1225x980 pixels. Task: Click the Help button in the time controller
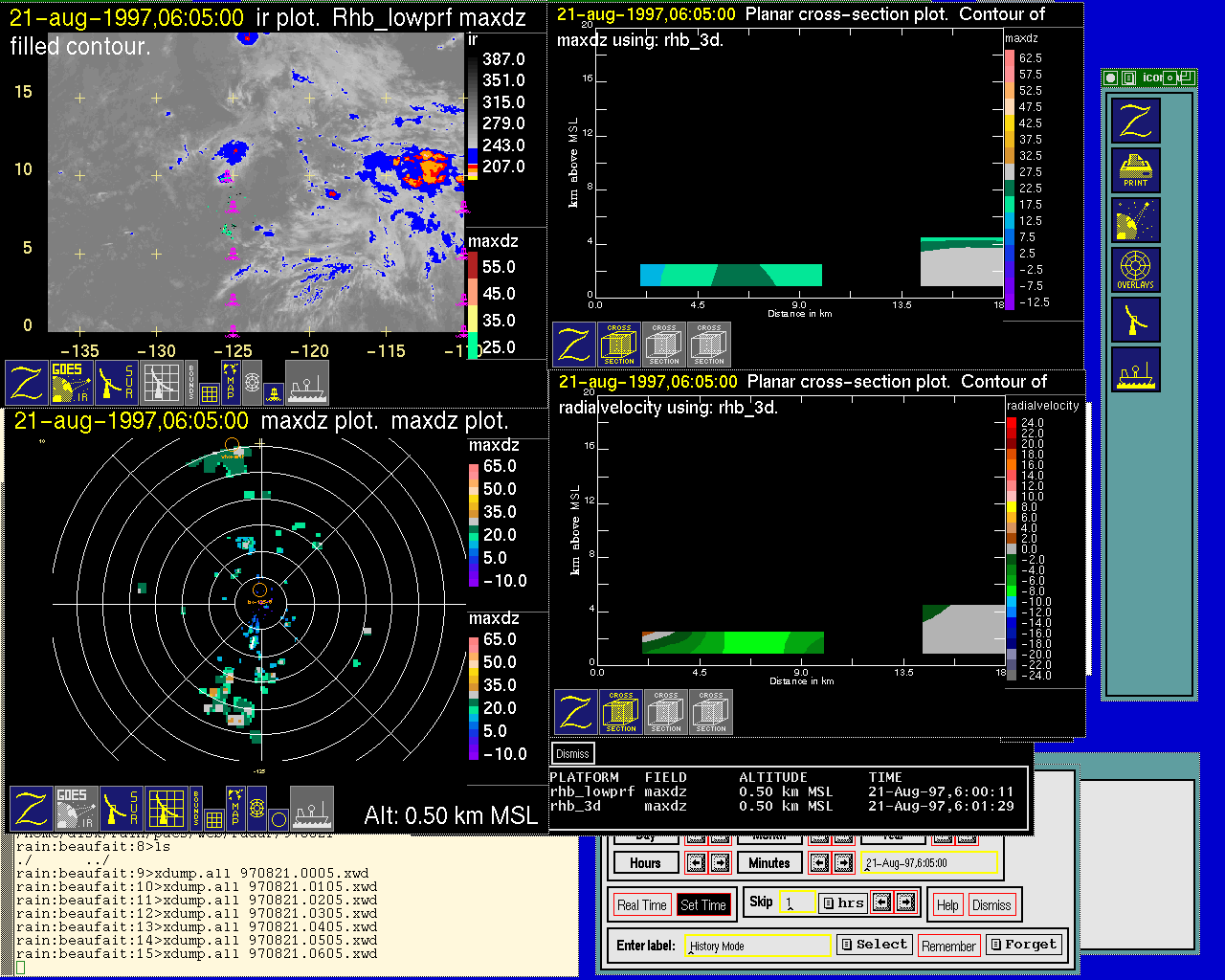click(947, 905)
